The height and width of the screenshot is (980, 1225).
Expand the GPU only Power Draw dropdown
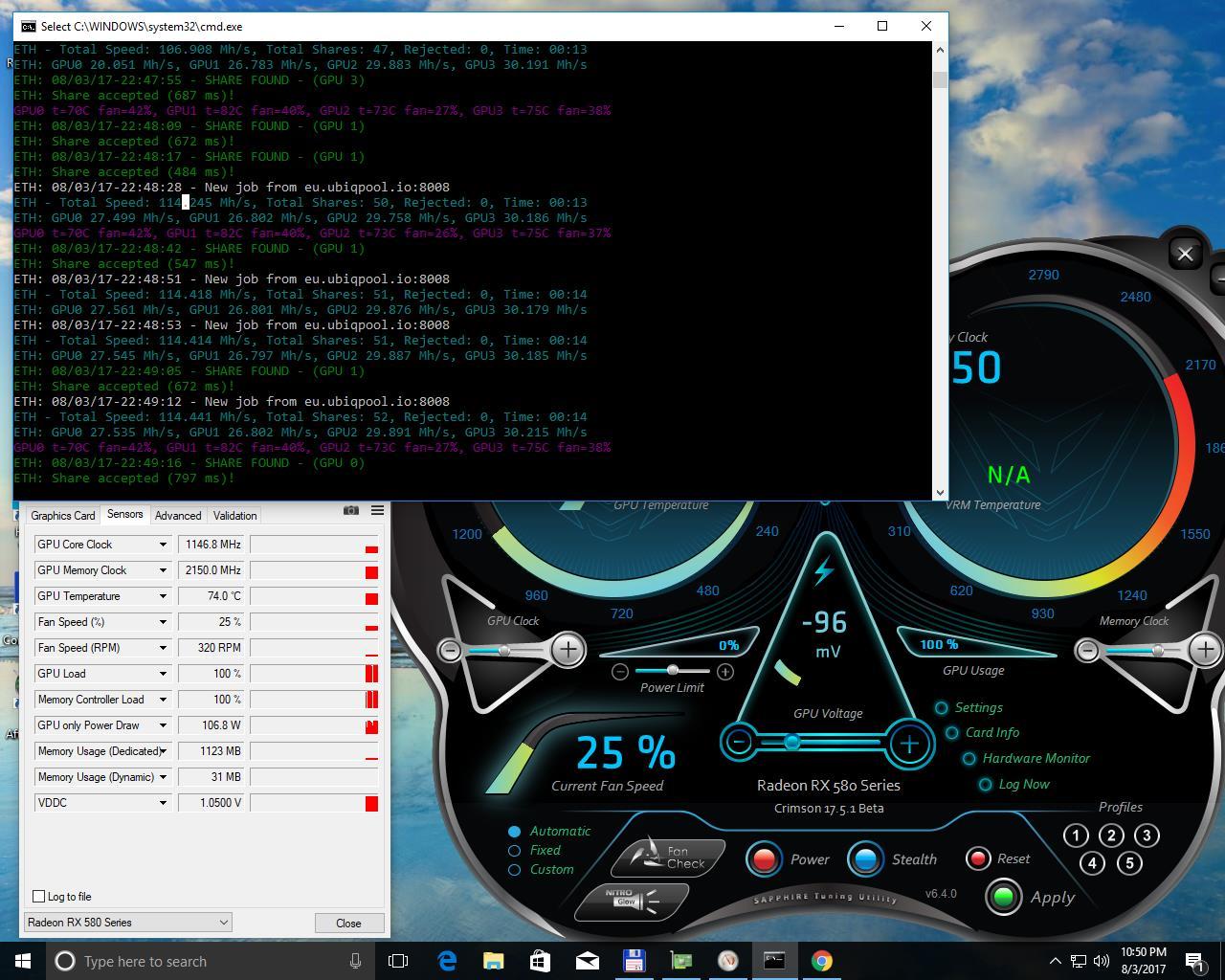click(163, 725)
